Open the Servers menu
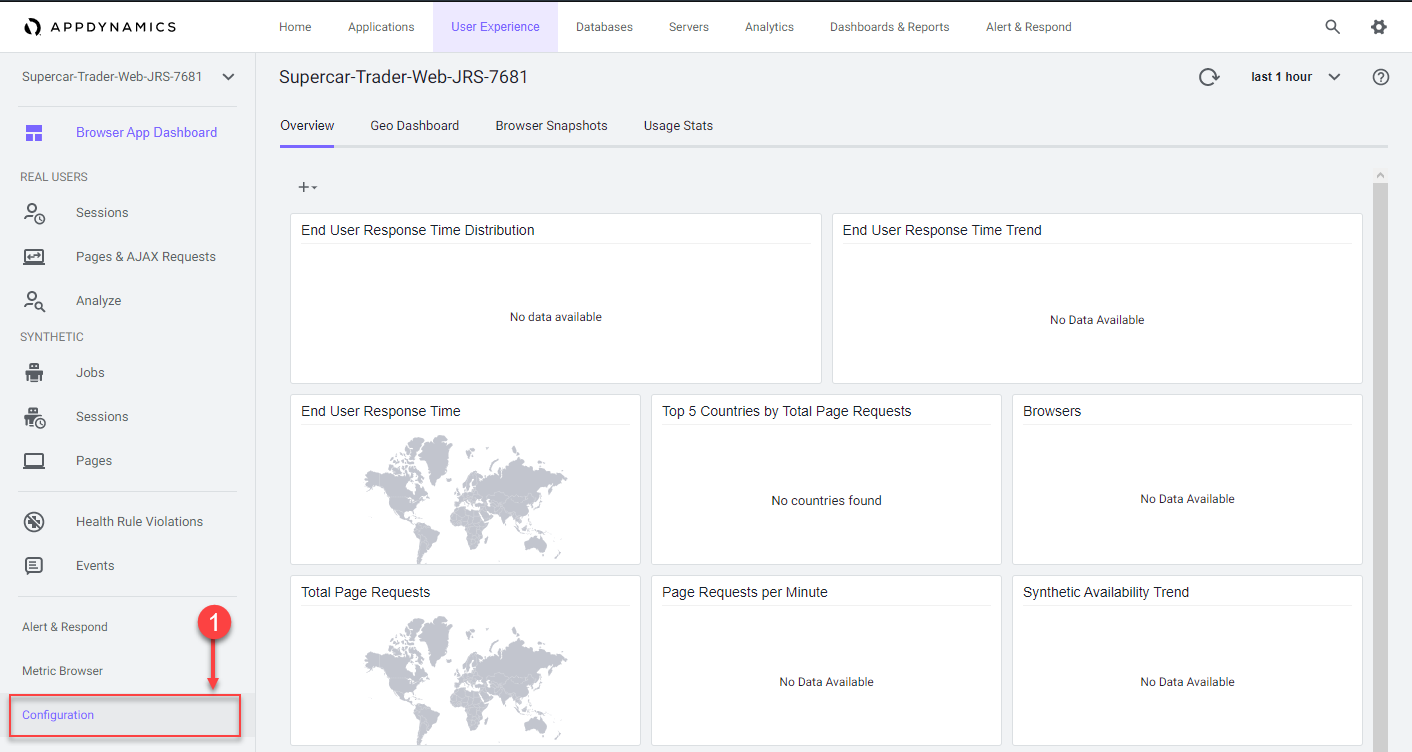This screenshot has width=1412, height=752. coord(689,27)
